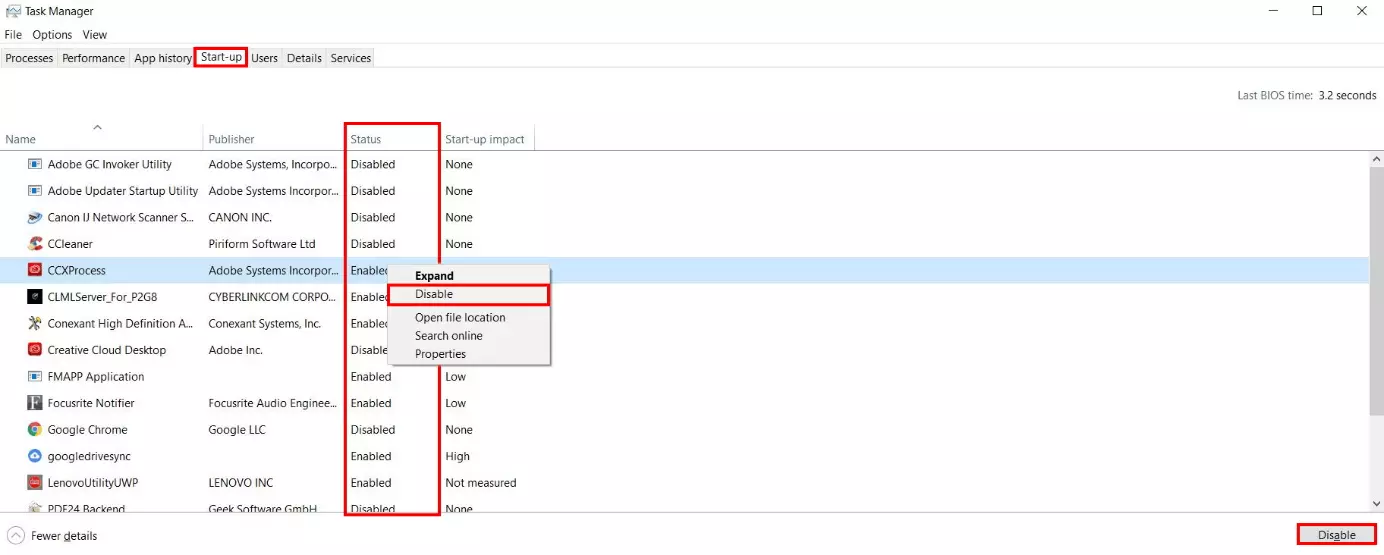
Task: Select the Adobe GC Invoker Utility row name
Action: (x=109, y=164)
